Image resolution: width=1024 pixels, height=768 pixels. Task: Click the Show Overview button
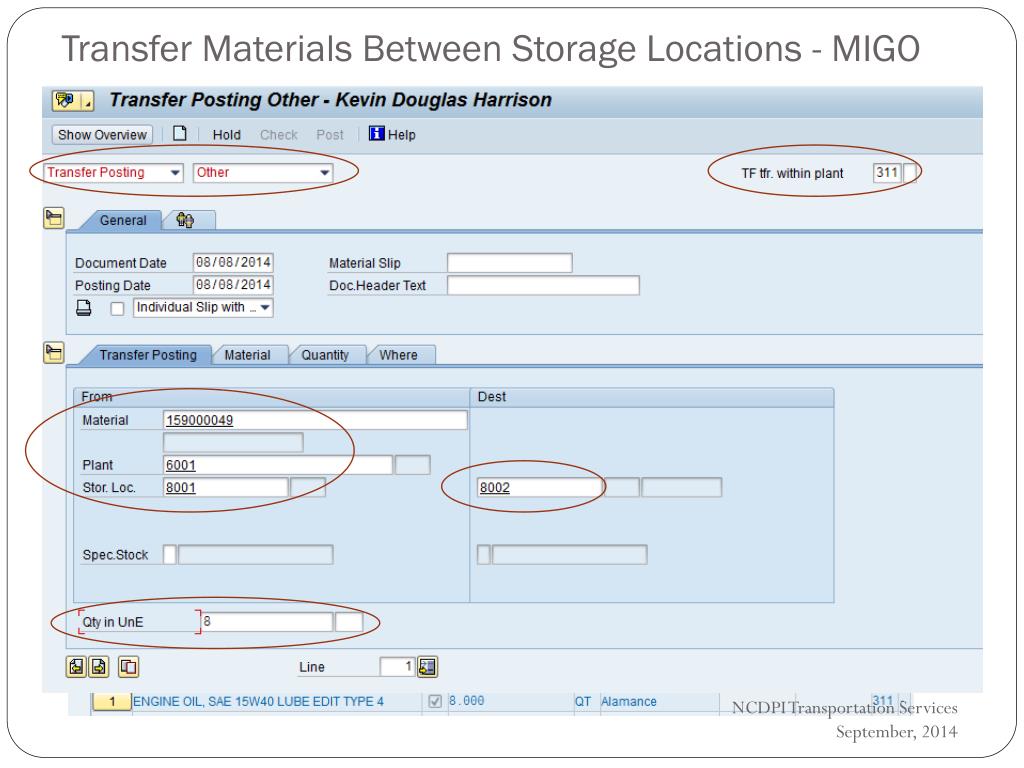103,135
